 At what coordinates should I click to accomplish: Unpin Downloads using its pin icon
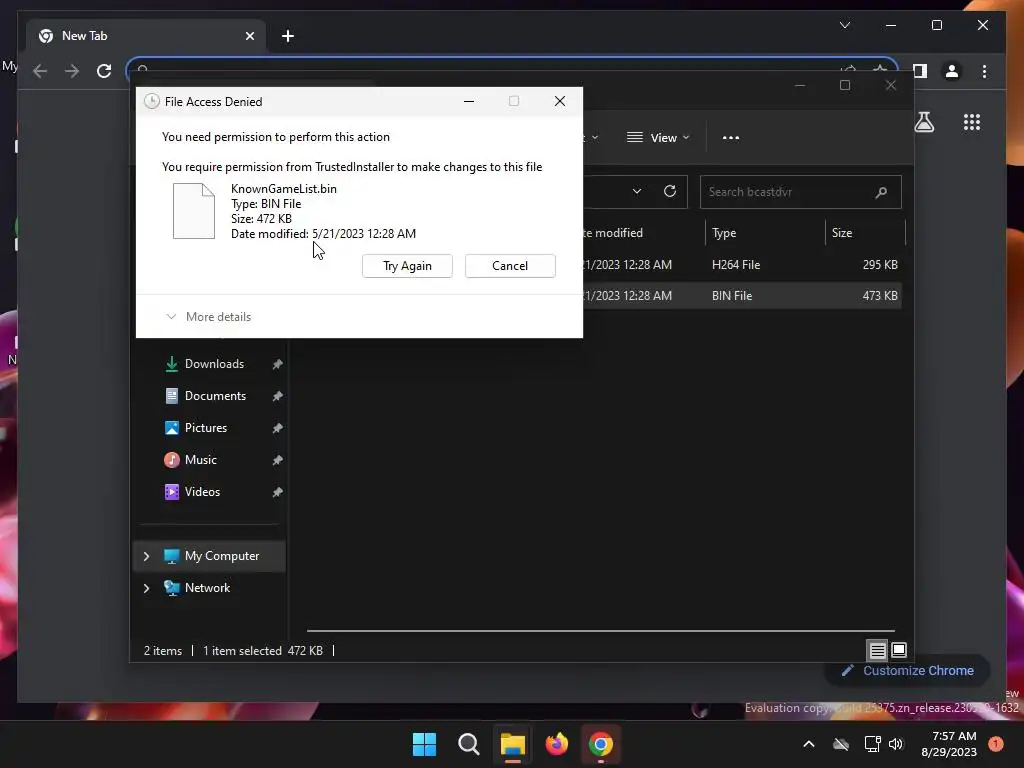278,364
